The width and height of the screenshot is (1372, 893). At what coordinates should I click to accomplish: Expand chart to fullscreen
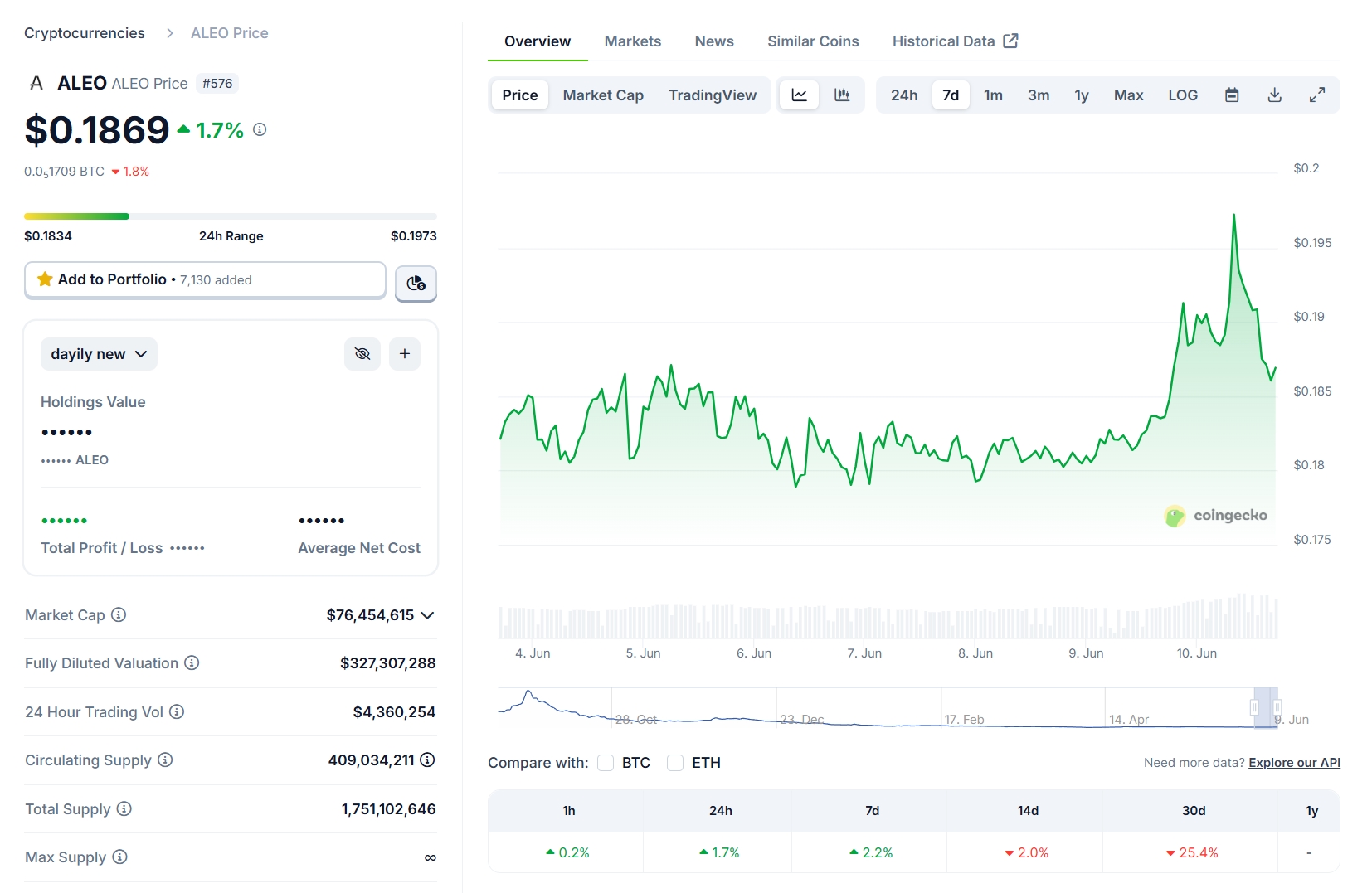click(x=1317, y=95)
